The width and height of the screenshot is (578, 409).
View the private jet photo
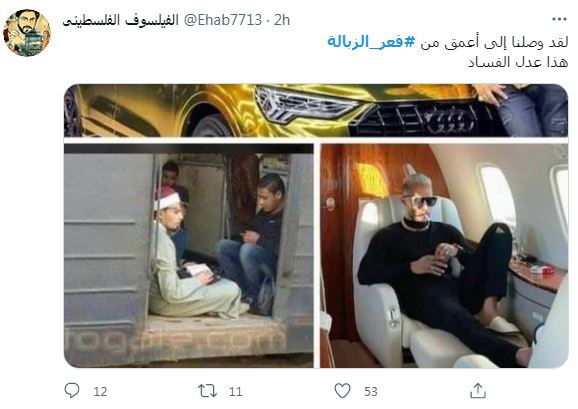(444, 255)
